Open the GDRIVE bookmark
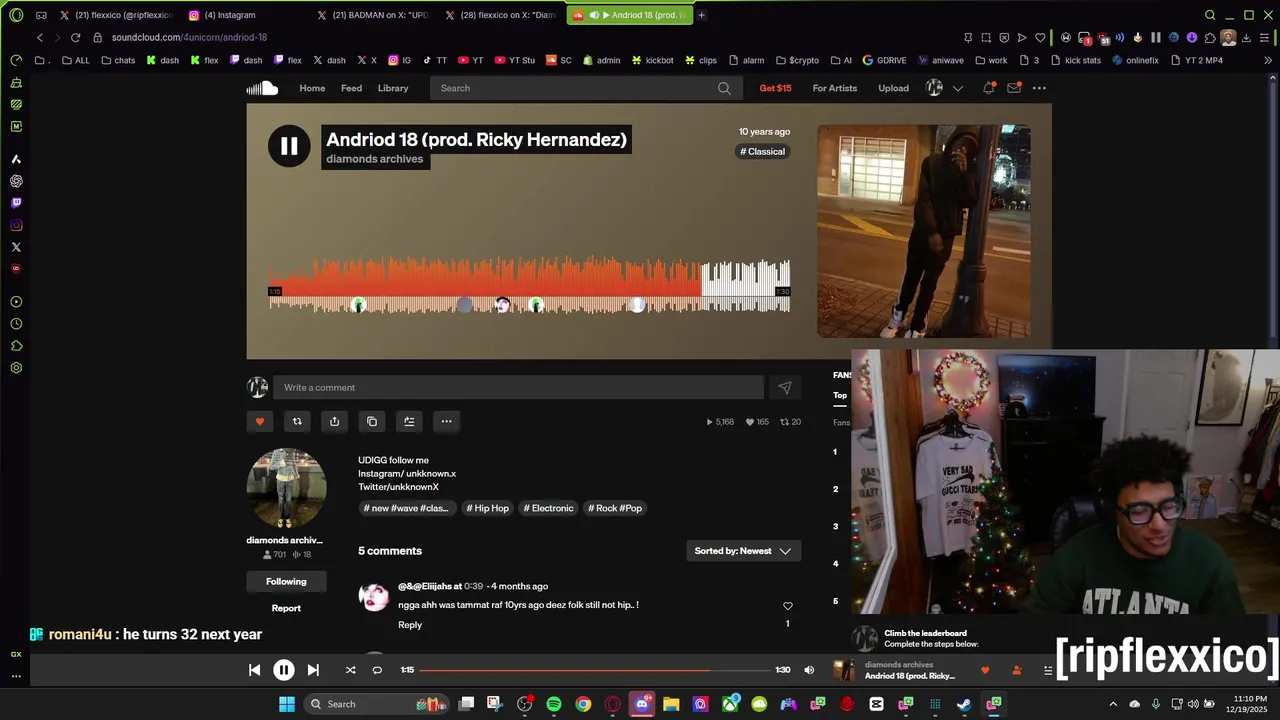Screen dimensions: 1280x720 (x=883, y=60)
